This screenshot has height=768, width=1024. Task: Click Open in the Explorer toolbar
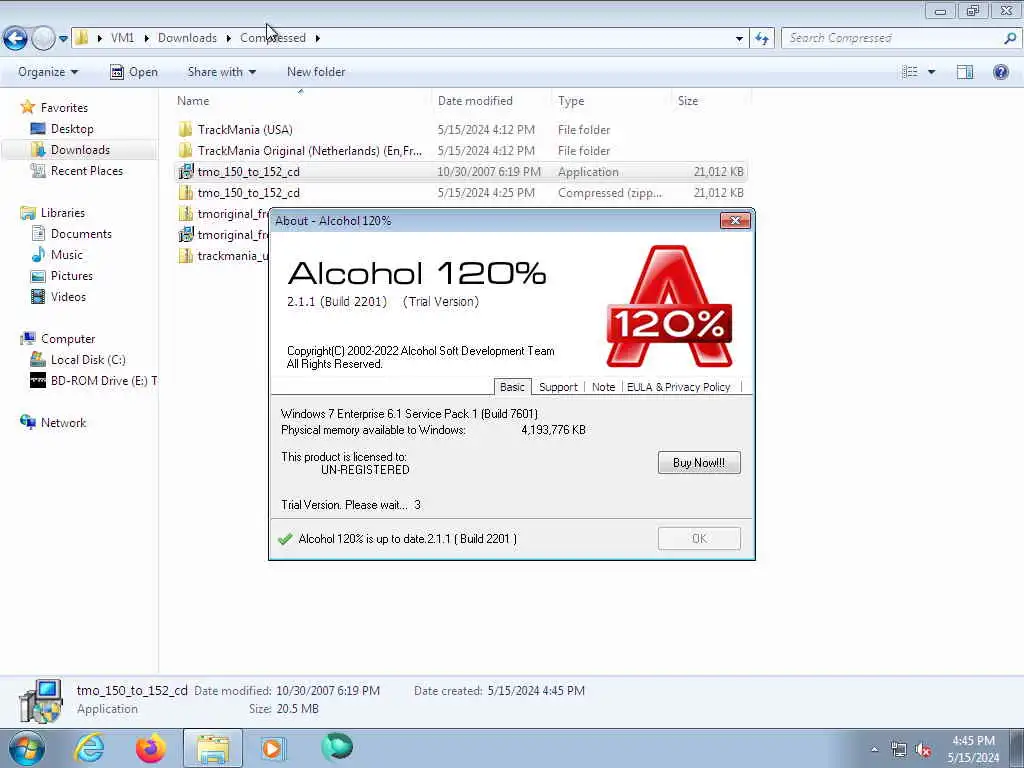(x=134, y=72)
